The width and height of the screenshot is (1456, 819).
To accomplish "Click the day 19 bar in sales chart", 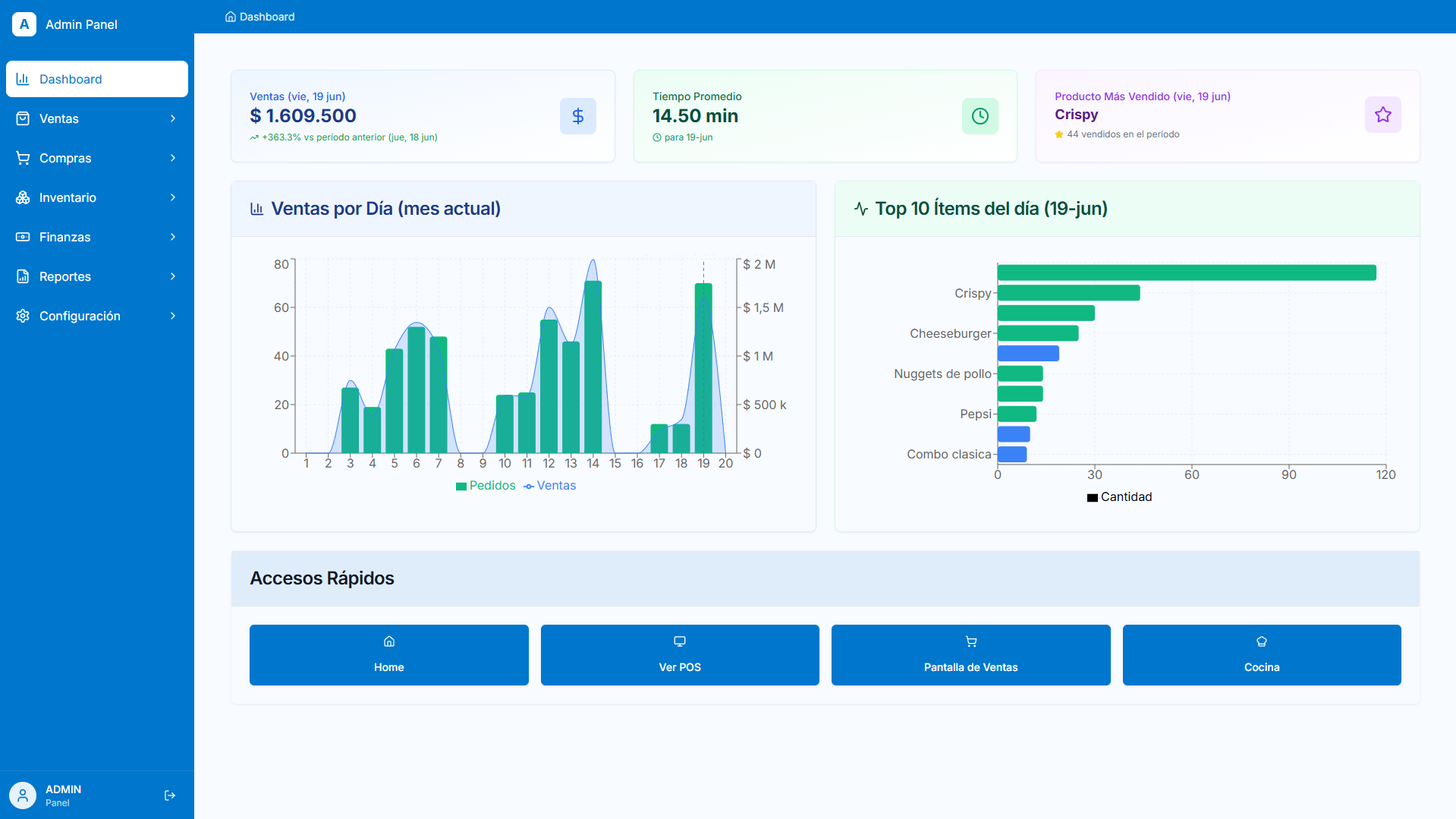I will point(703,368).
